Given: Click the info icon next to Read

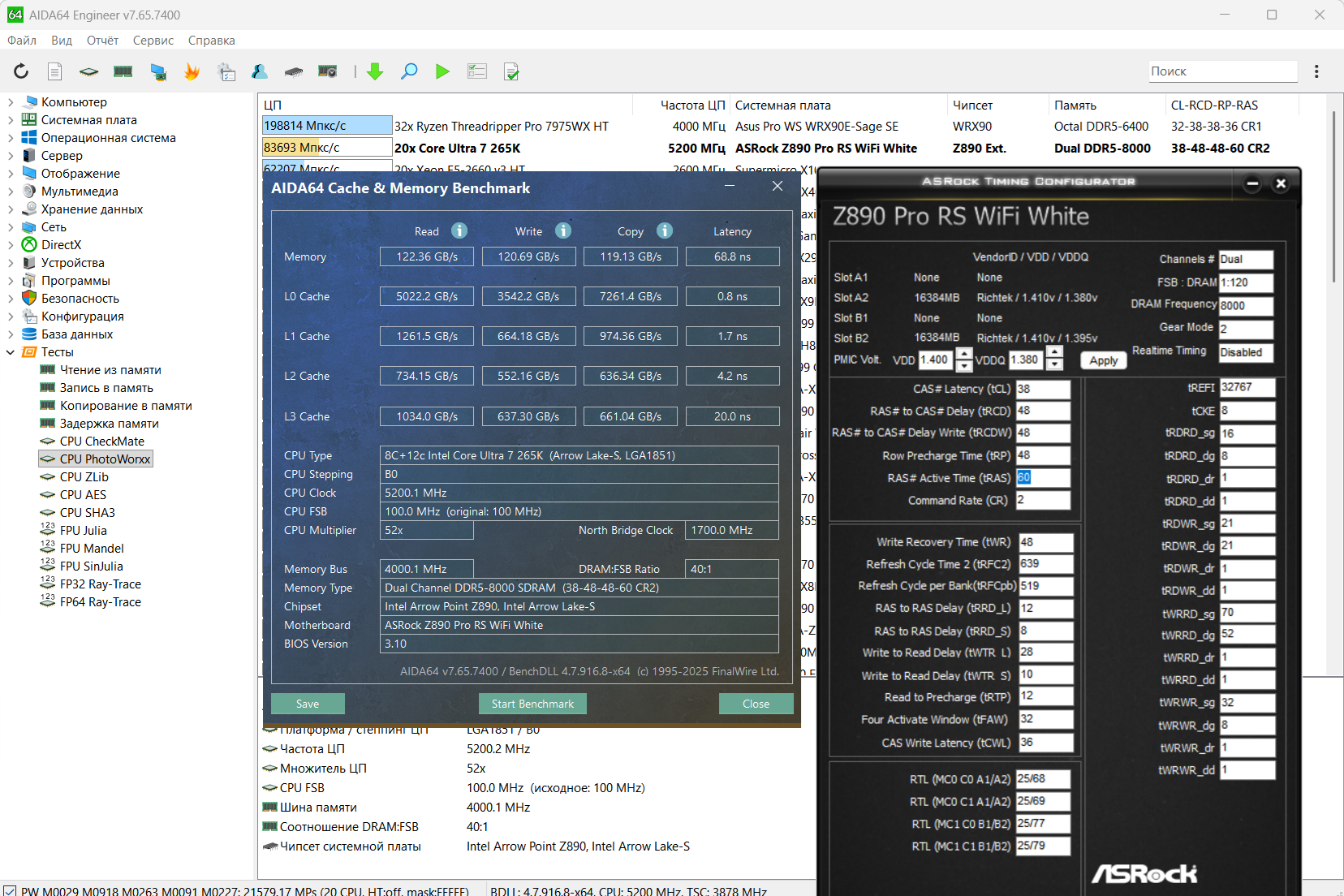Looking at the screenshot, I should [459, 230].
